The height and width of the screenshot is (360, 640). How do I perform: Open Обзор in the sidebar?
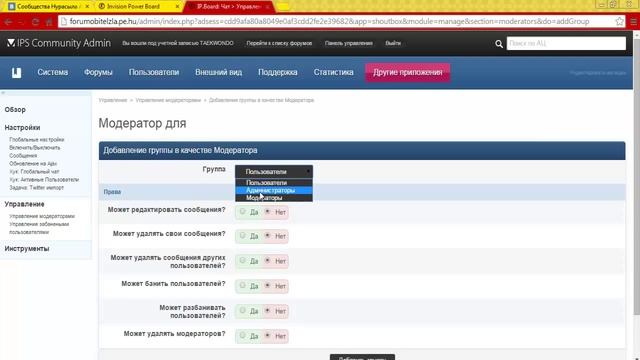tap(15, 110)
